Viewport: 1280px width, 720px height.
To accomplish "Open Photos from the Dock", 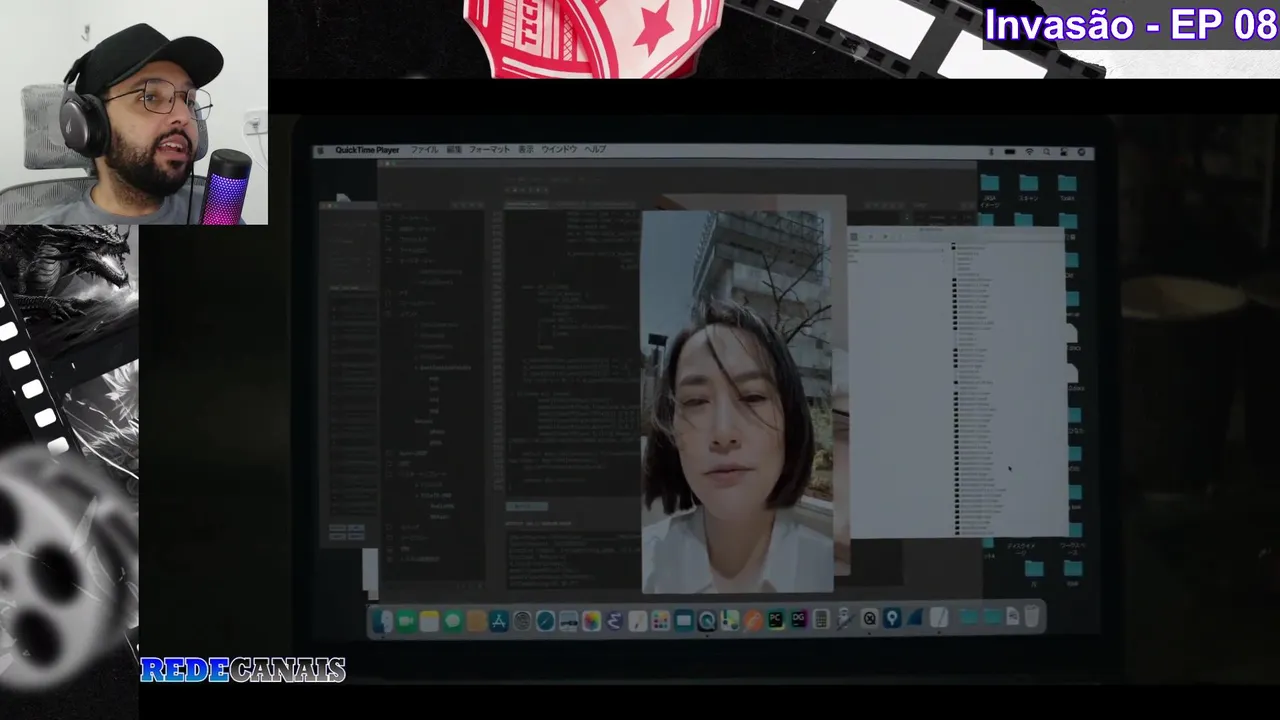I will [592, 620].
